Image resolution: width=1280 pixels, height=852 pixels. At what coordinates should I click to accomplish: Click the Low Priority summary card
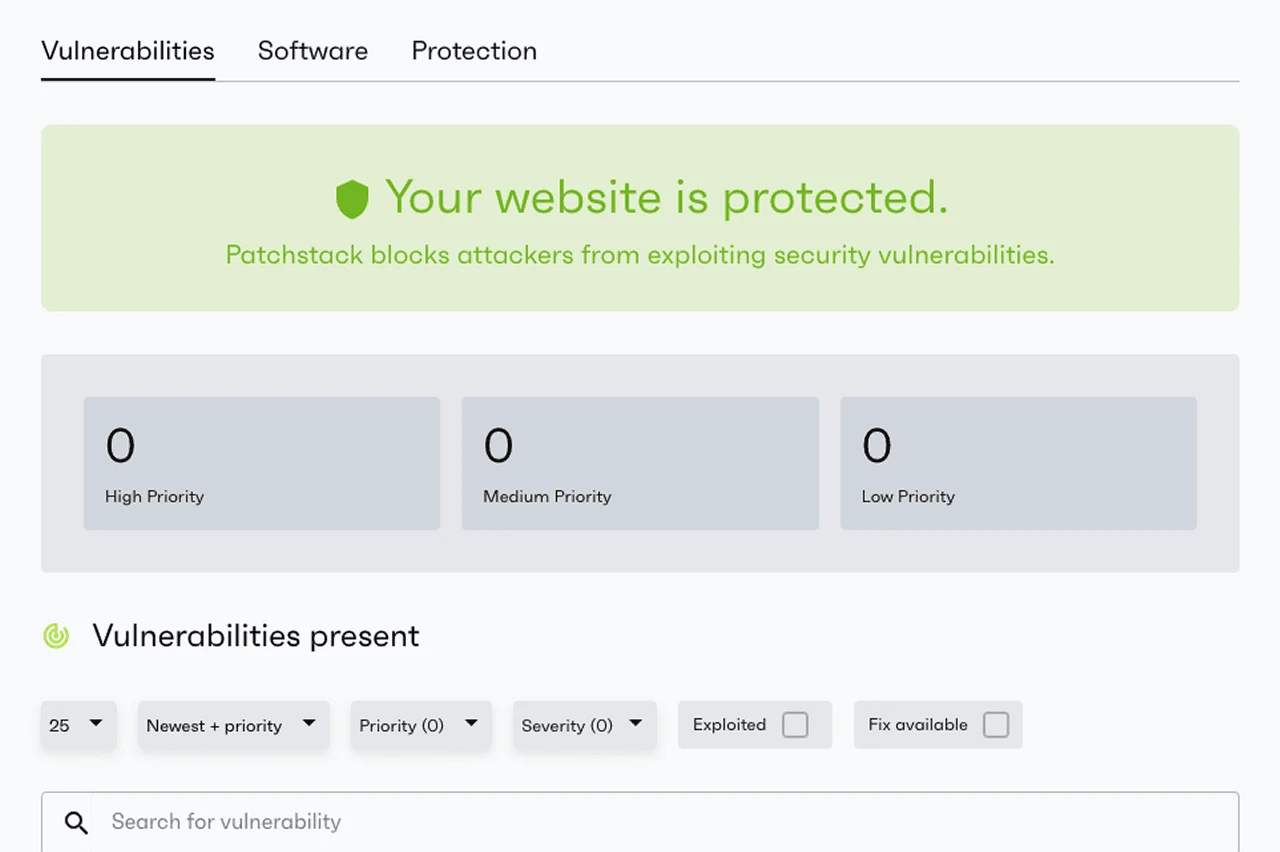1017,463
